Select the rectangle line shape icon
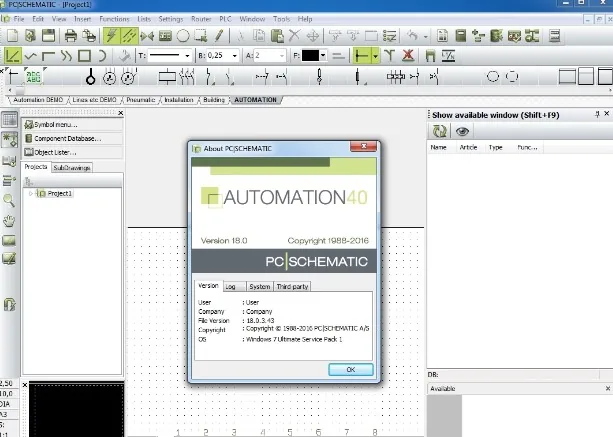 (84, 56)
